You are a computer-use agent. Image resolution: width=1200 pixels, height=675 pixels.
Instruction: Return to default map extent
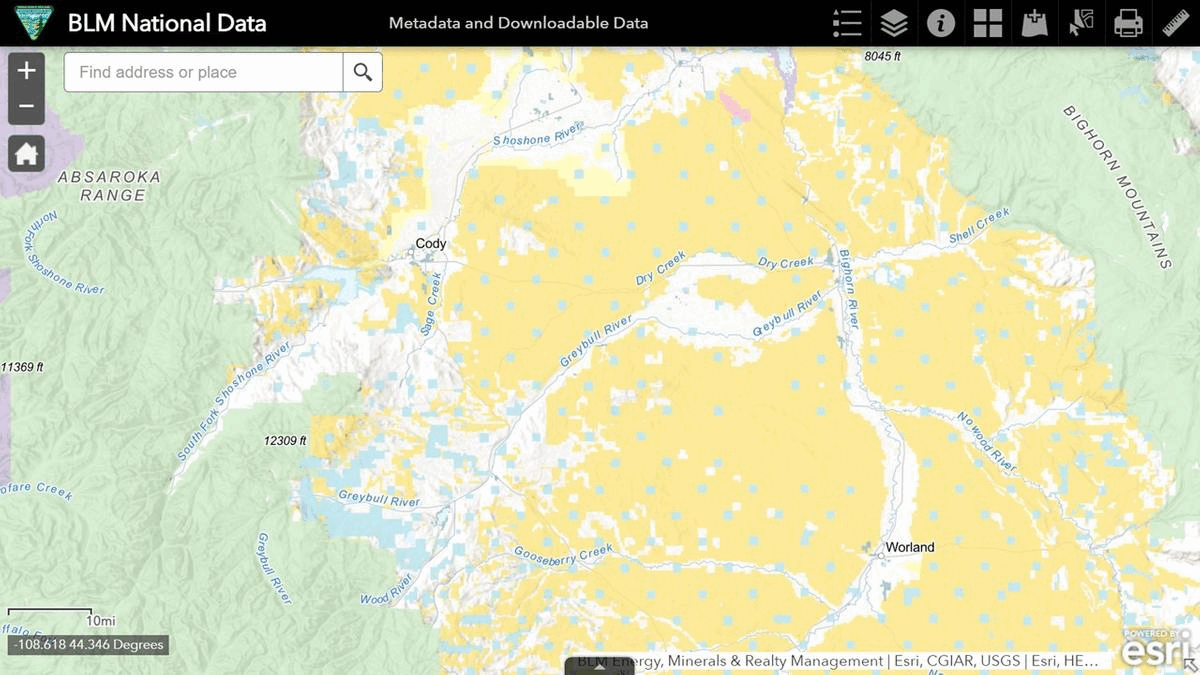[27, 154]
